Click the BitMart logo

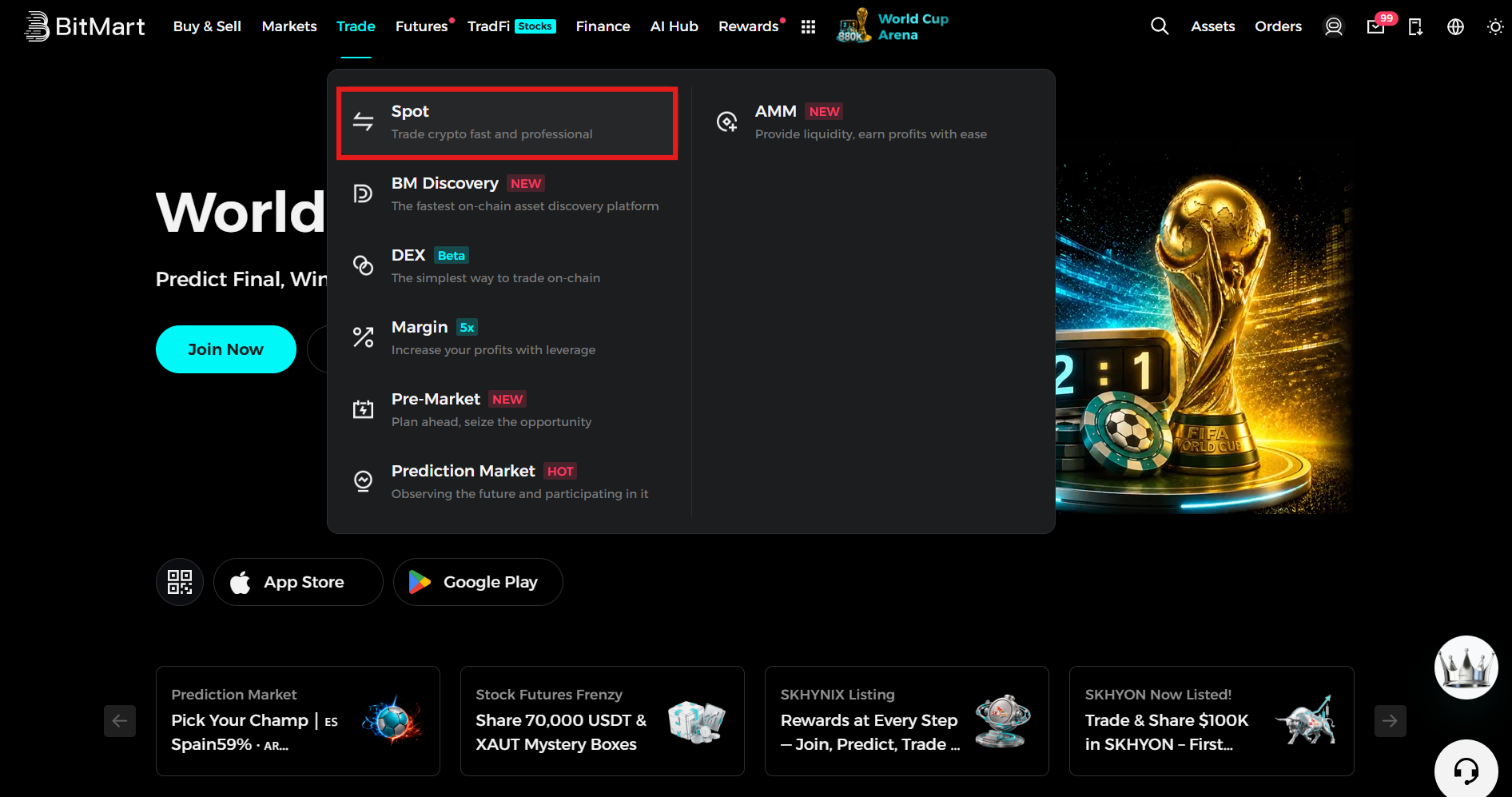point(85,26)
